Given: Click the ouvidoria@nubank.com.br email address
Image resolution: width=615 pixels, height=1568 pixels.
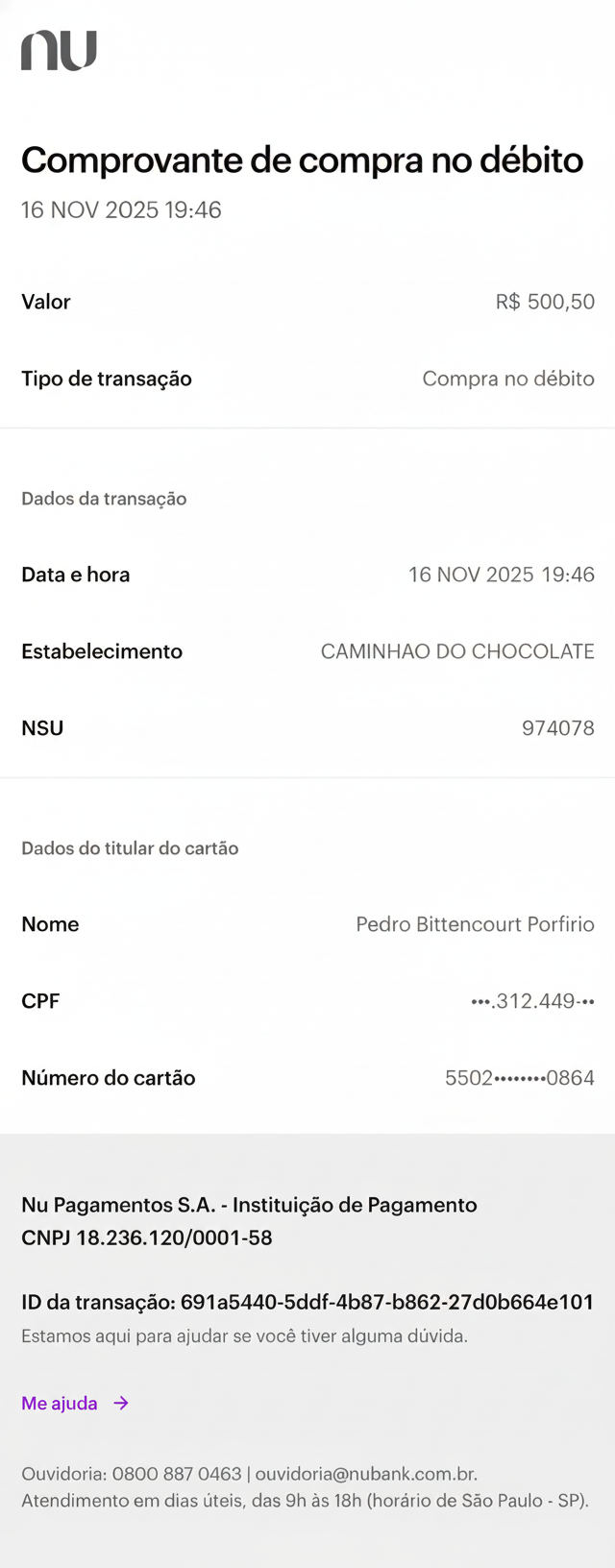Looking at the screenshot, I should [x=365, y=1474].
